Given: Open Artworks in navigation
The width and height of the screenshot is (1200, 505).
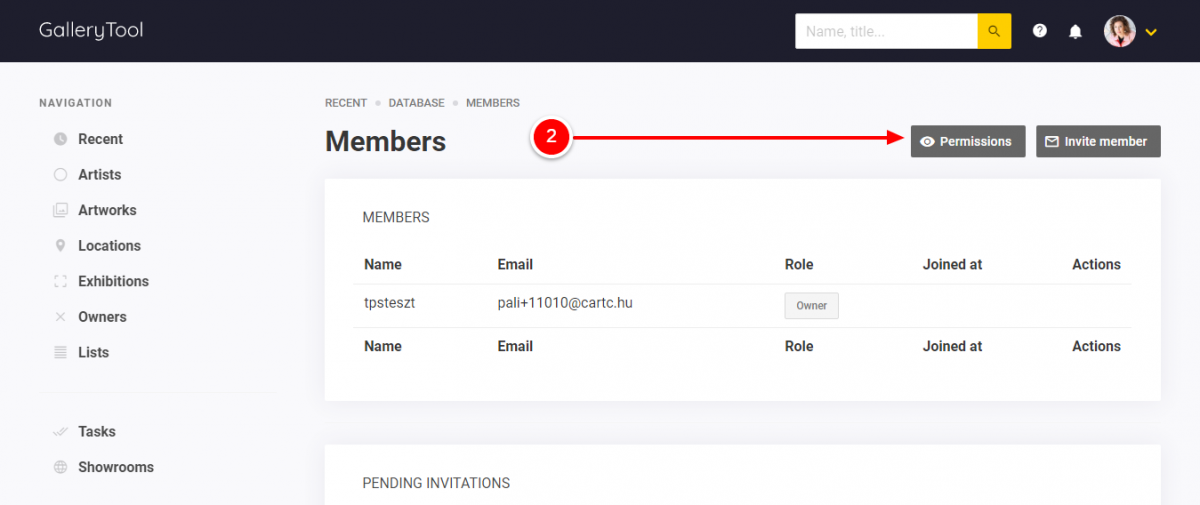Looking at the screenshot, I should [107, 210].
